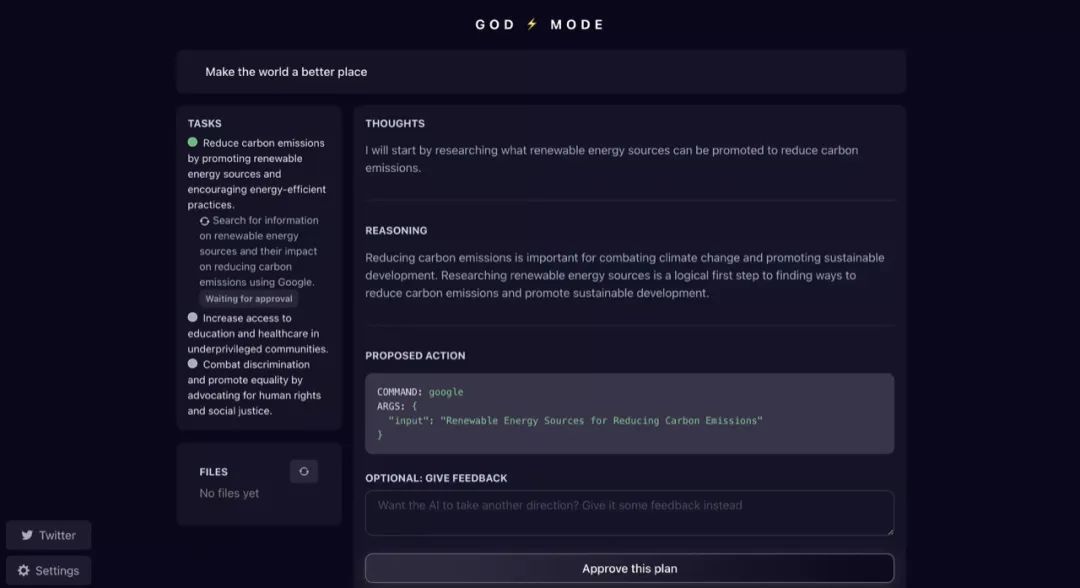Click the GOD MODE title
Screen dimensions: 1080x588
(540, 25)
